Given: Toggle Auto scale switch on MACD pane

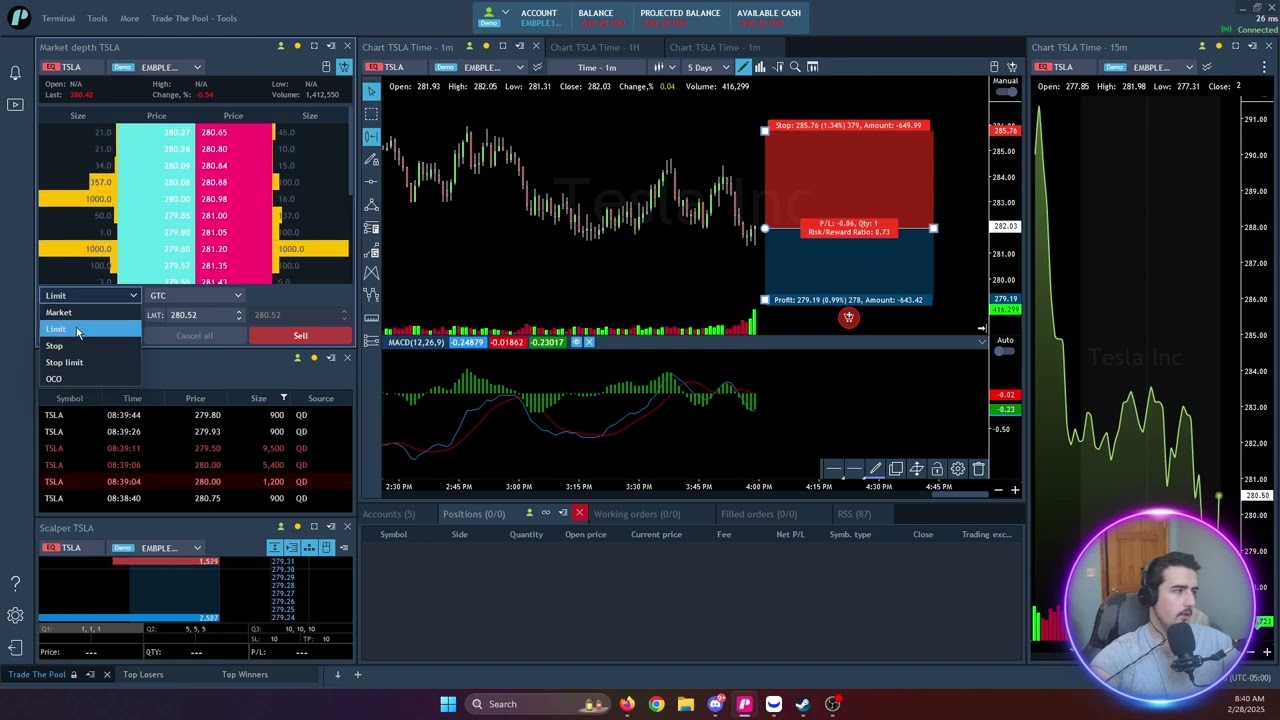Looking at the screenshot, I should point(1005,352).
